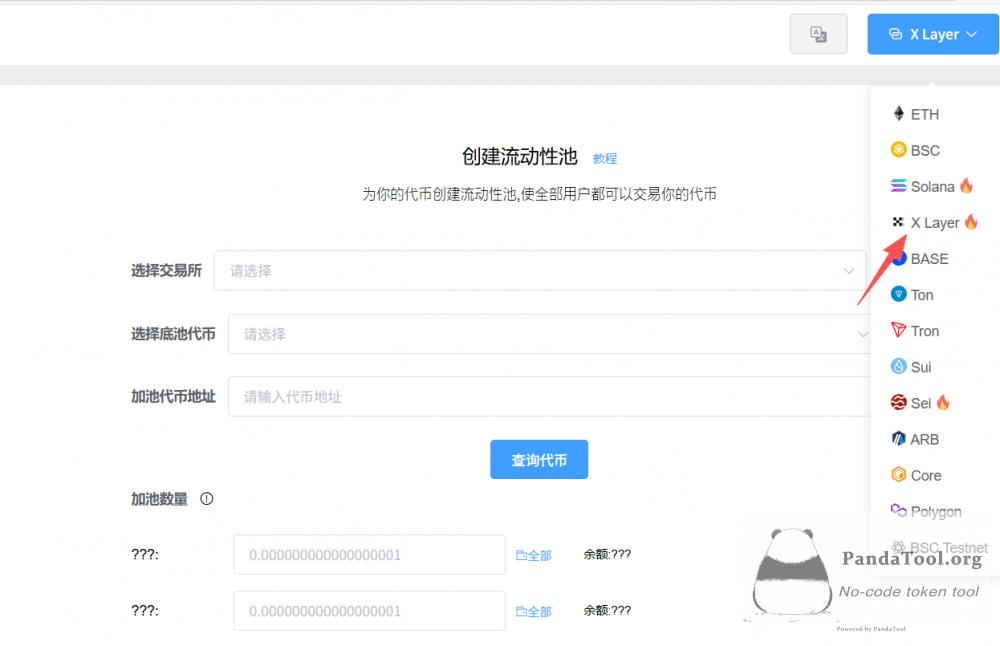Click the info icon next to 加池数量
Viewport: 1000px width, 646px height.
point(207,499)
